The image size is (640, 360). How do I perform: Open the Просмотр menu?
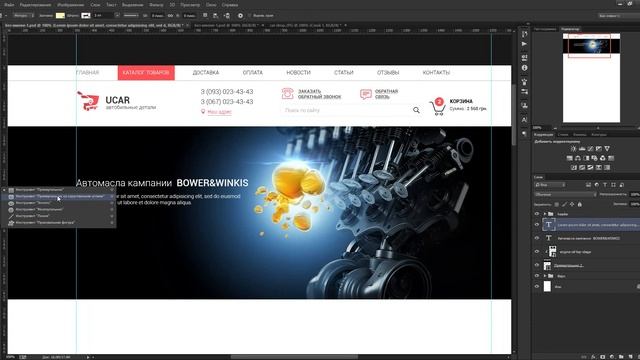[x=190, y=5]
